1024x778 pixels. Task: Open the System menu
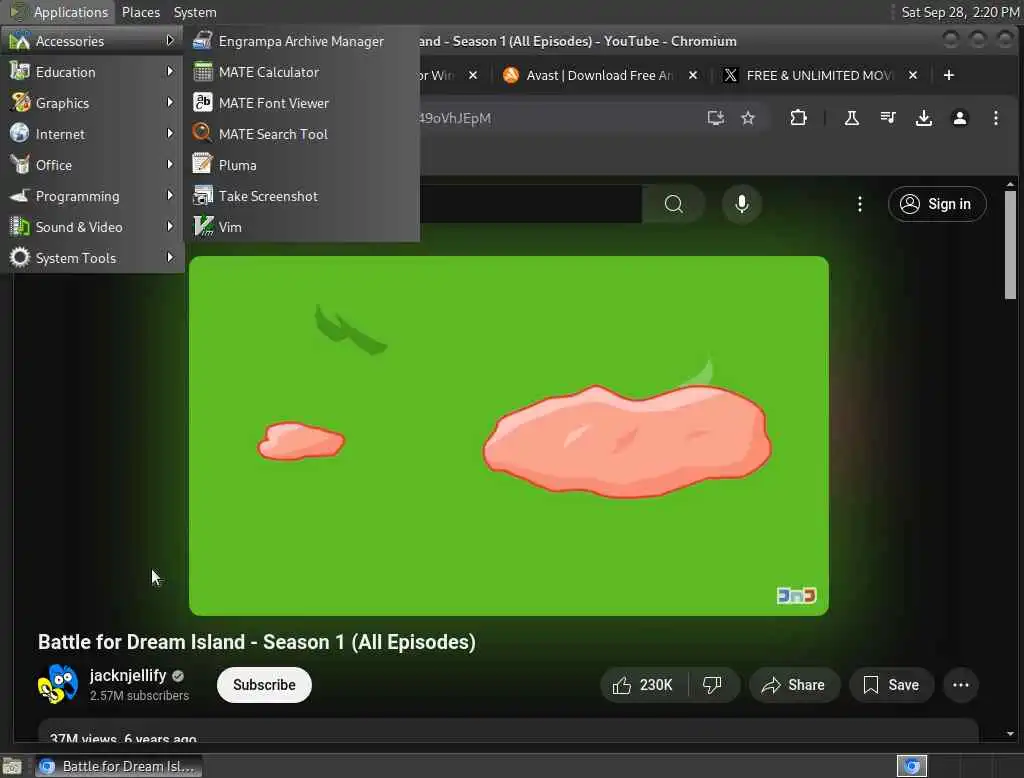pos(195,12)
